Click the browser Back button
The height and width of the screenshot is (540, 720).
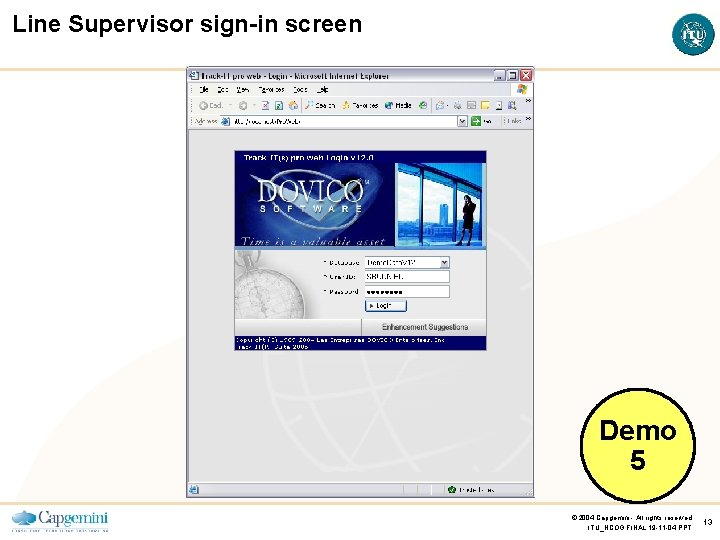[x=210, y=106]
